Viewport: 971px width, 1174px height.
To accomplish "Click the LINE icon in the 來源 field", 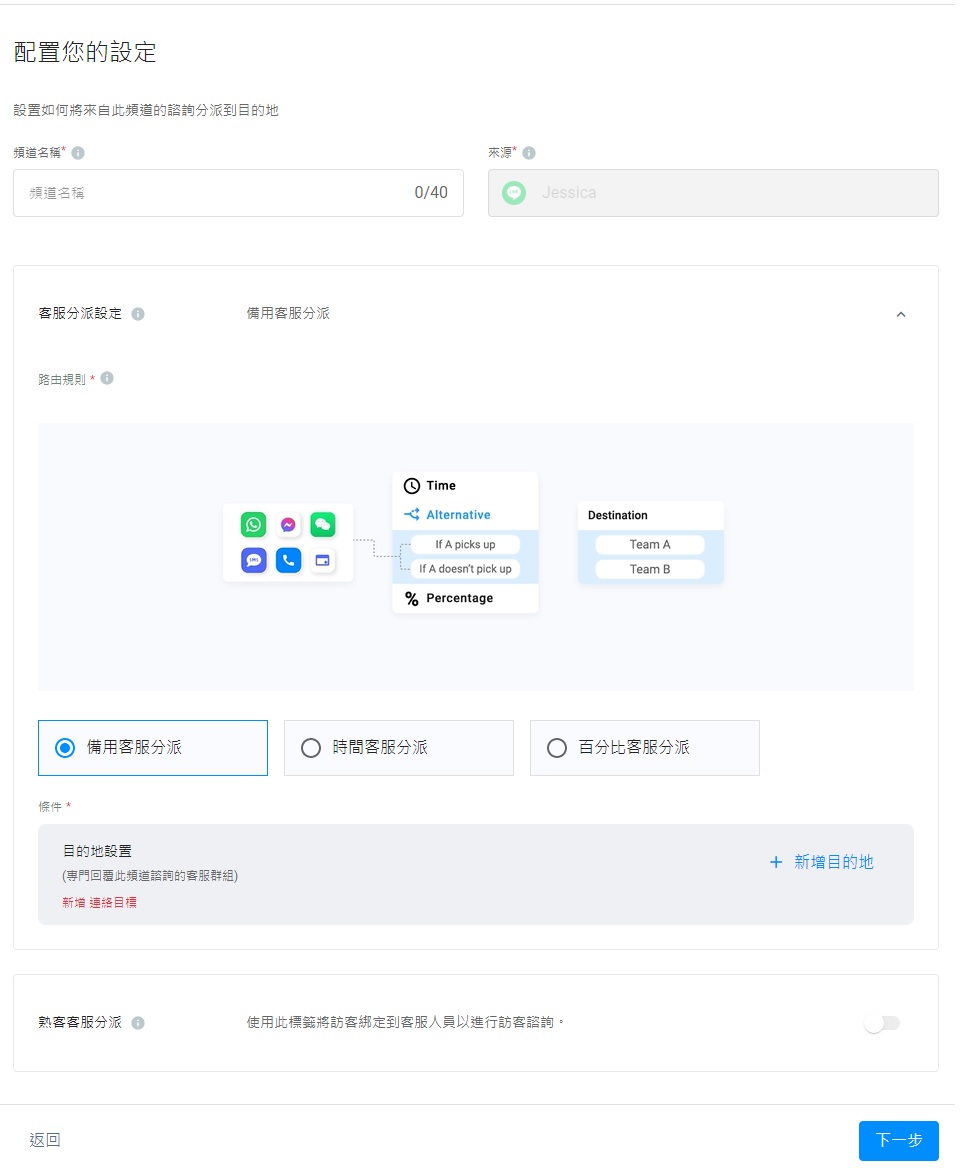I will pos(514,193).
